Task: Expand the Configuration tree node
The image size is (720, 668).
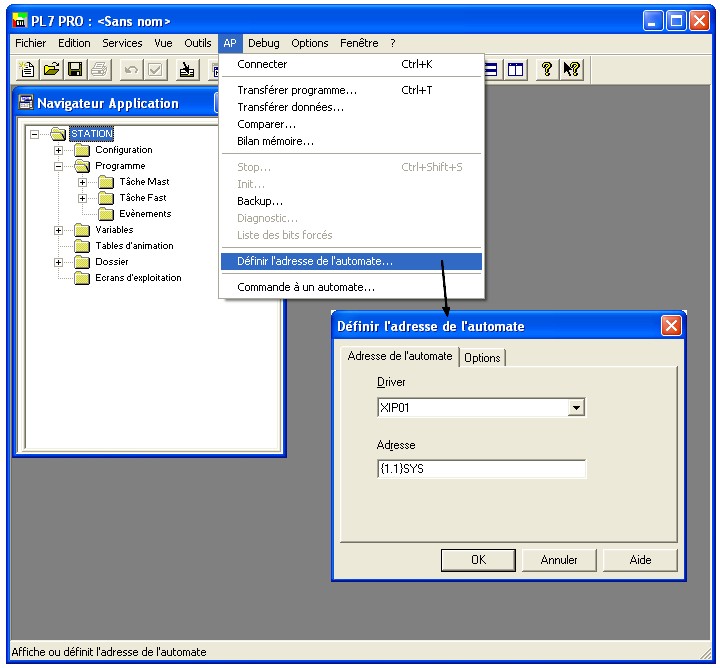Action: (x=58, y=150)
